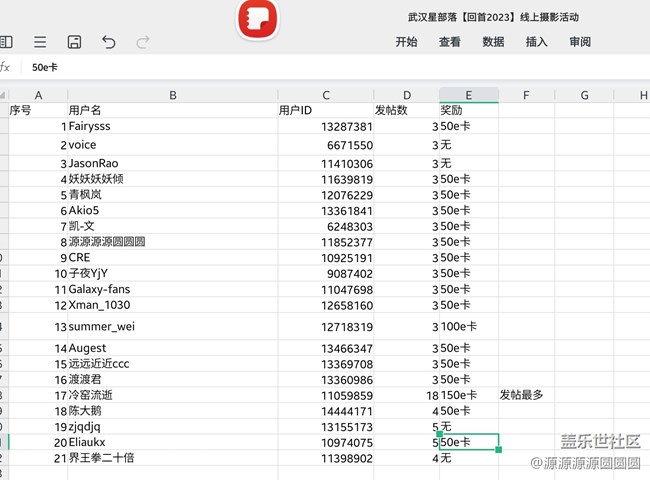Select the cell containing 子夜YjY
Screen dimensions: 650x480
173,274
